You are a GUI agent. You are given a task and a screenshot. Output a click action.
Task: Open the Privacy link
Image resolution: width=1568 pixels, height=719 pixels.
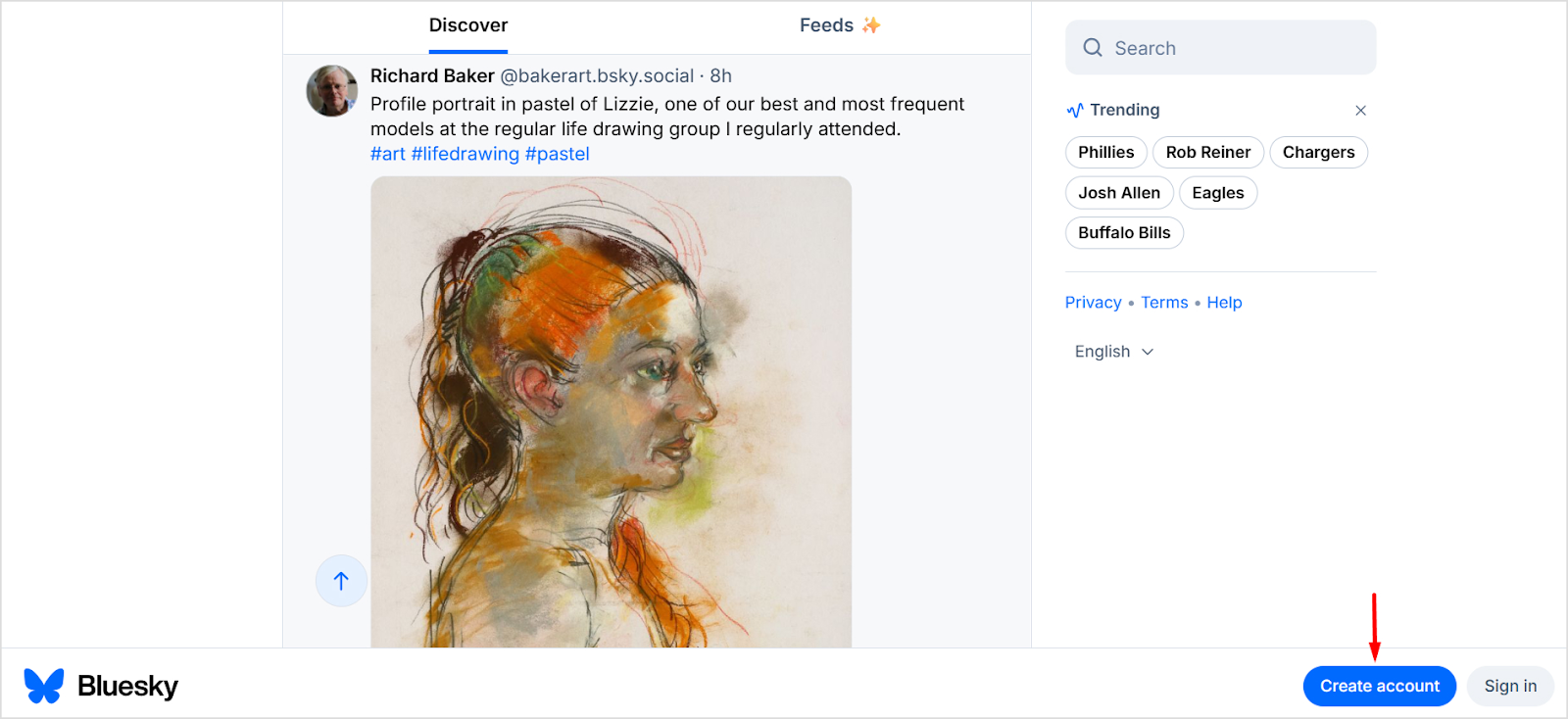point(1093,303)
